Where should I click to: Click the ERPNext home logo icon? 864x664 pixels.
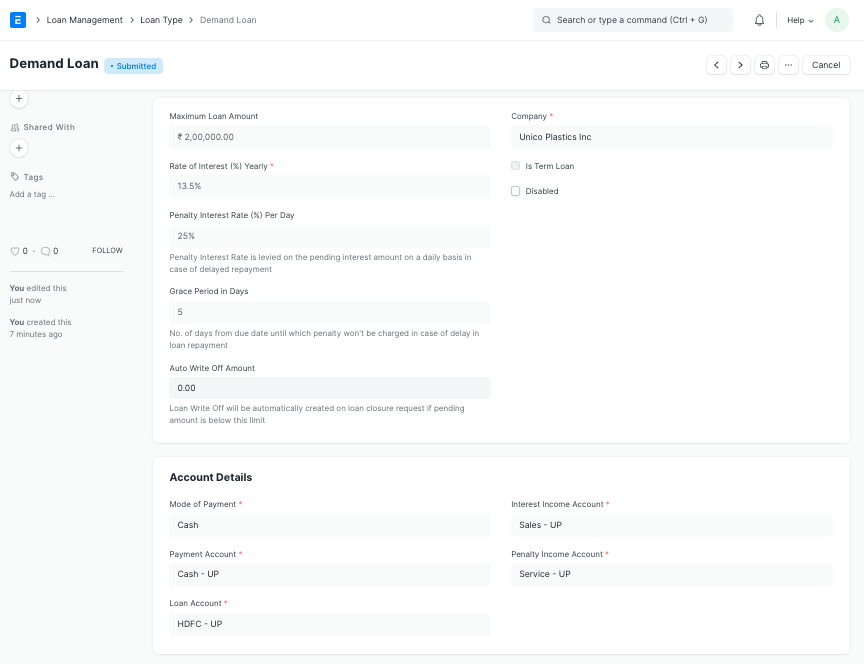pos(18,20)
